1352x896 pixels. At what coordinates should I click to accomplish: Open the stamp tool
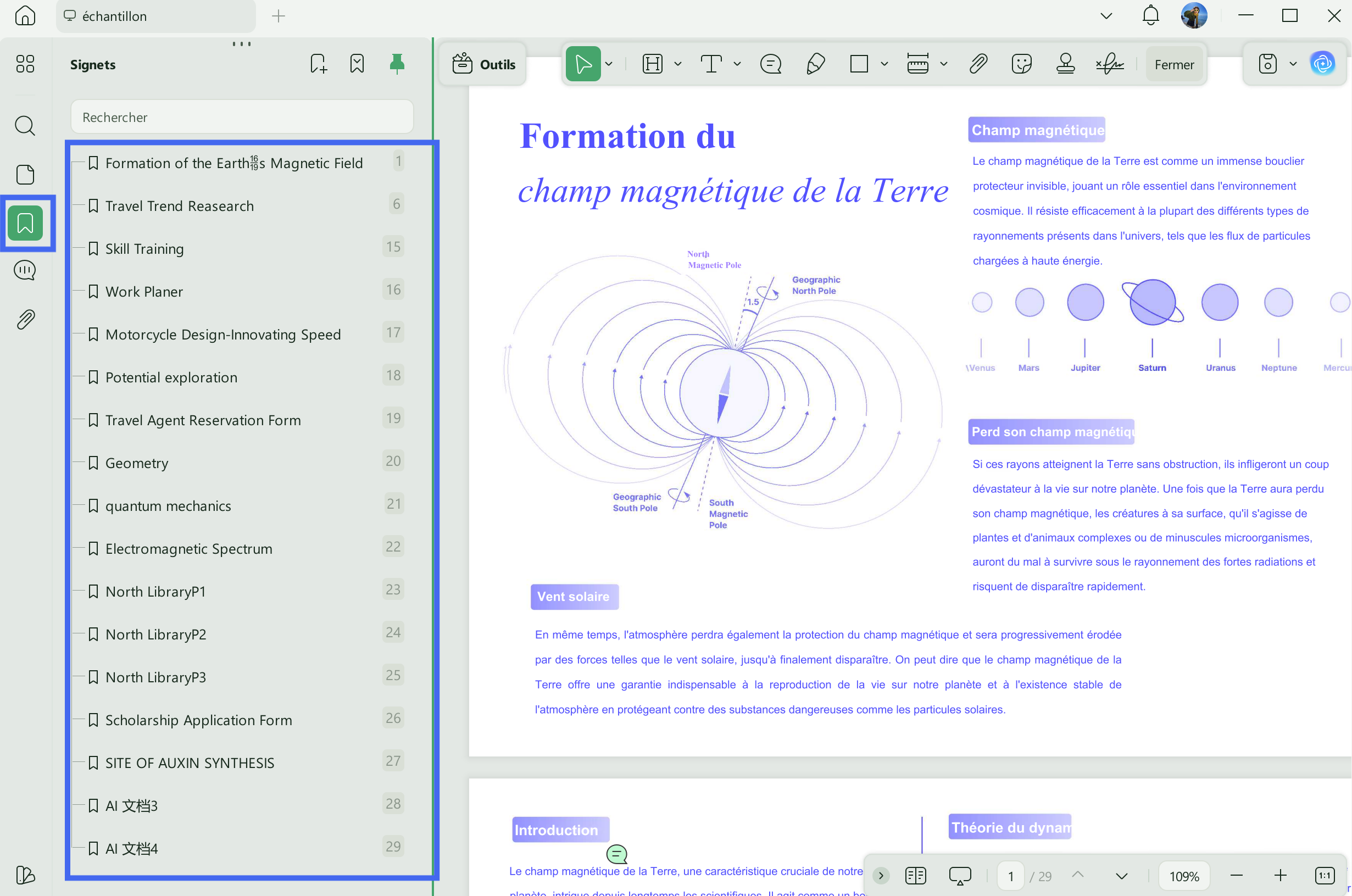1065,64
